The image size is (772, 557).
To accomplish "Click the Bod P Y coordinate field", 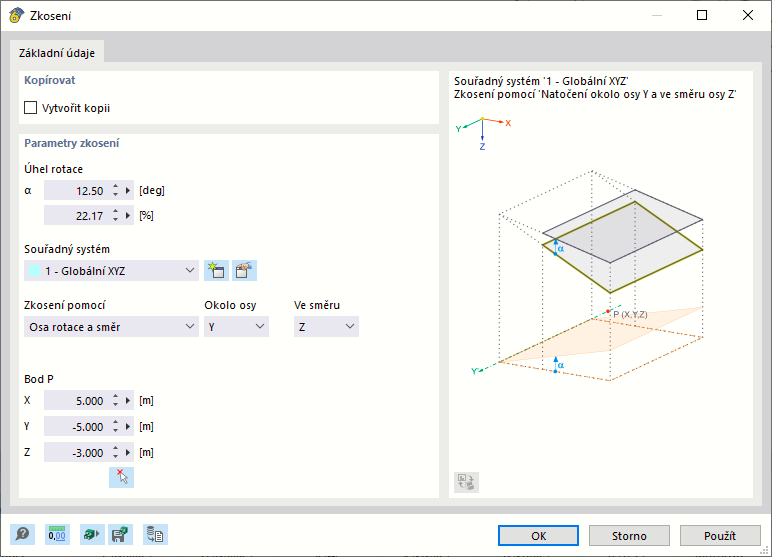I will click(77, 426).
